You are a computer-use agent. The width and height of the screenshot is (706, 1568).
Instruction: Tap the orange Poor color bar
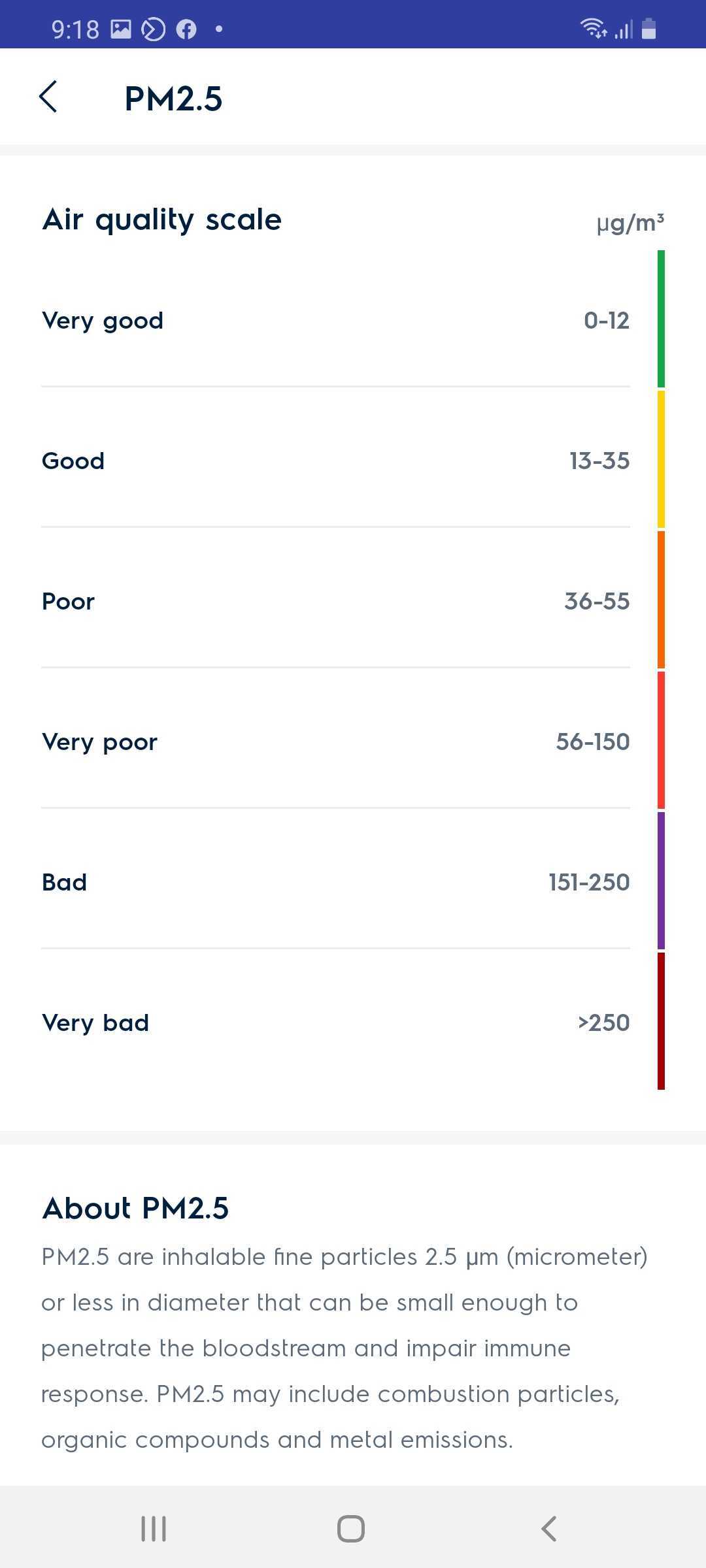tap(661, 600)
